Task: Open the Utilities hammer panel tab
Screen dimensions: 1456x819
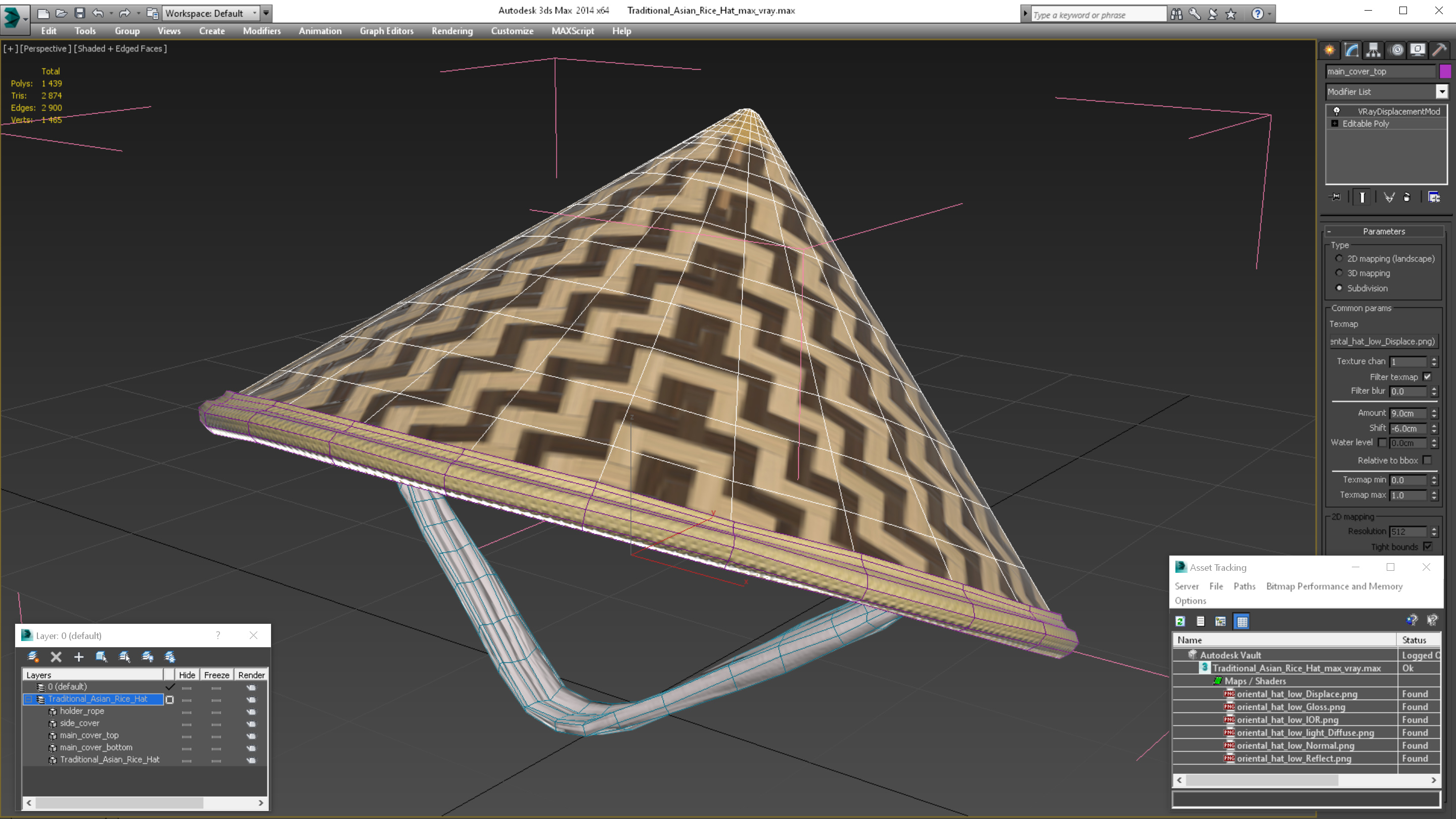Action: 1440,51
